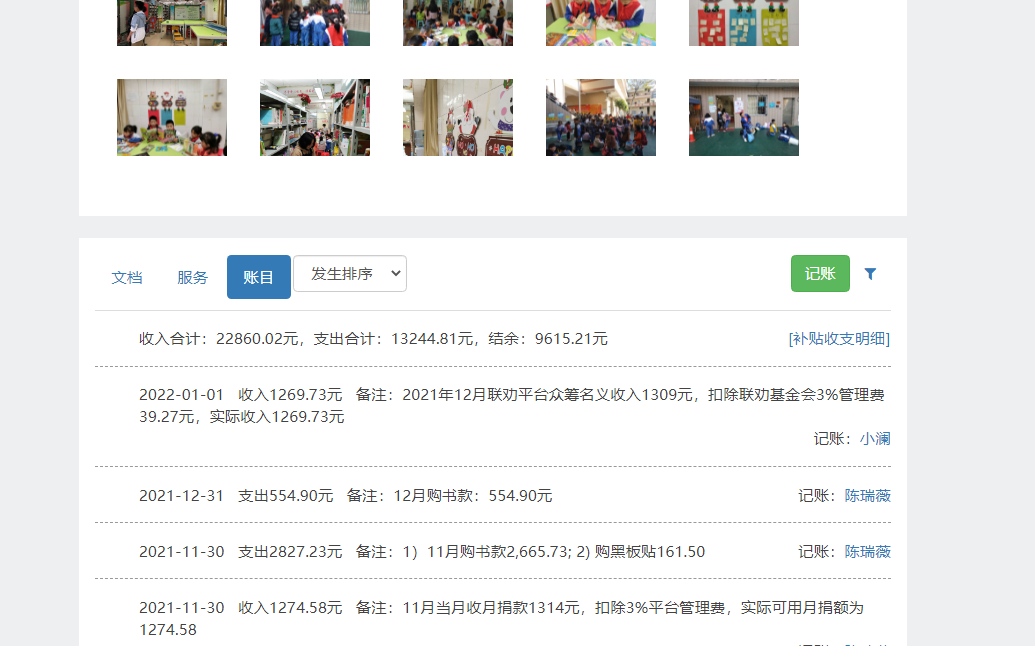Click 陈瑞薇 on the 2021-12-31 entry

[x=867, y=496]
